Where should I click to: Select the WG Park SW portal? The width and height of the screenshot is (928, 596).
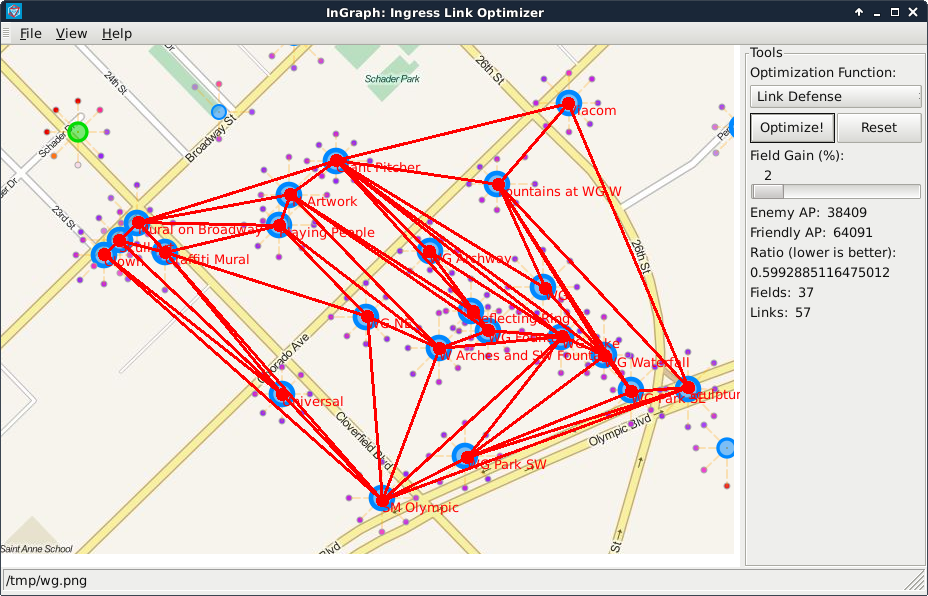pyautogui.click(x=465, y=457)
